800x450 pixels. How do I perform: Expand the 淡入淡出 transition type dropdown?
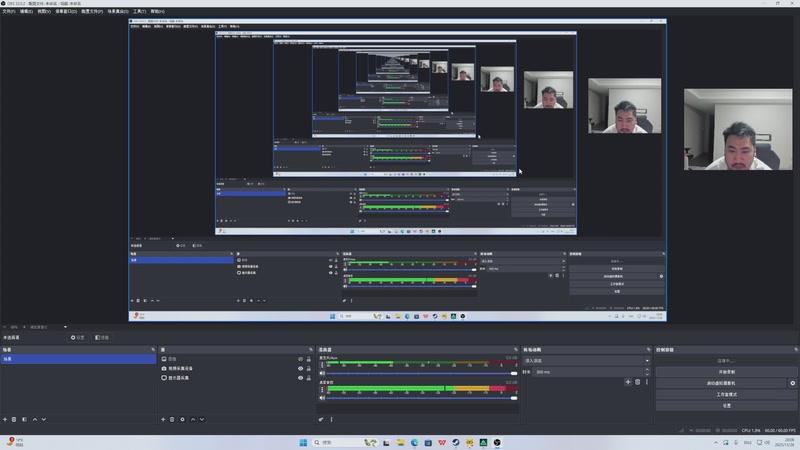pyautogui.click(x=587, y=361)
